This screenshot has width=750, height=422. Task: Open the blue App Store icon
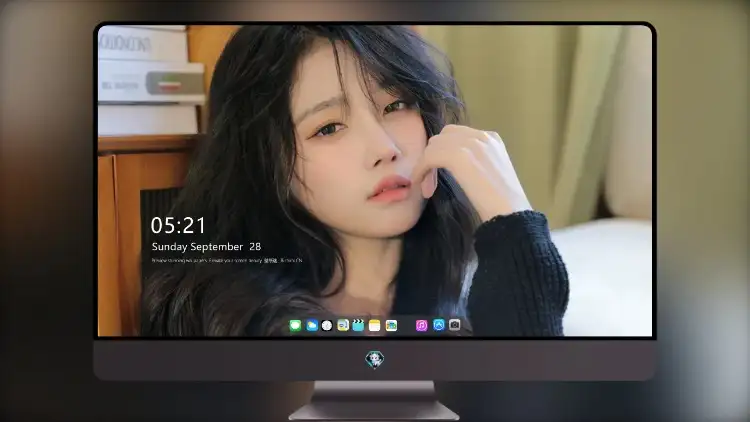(x=439, y=325)
